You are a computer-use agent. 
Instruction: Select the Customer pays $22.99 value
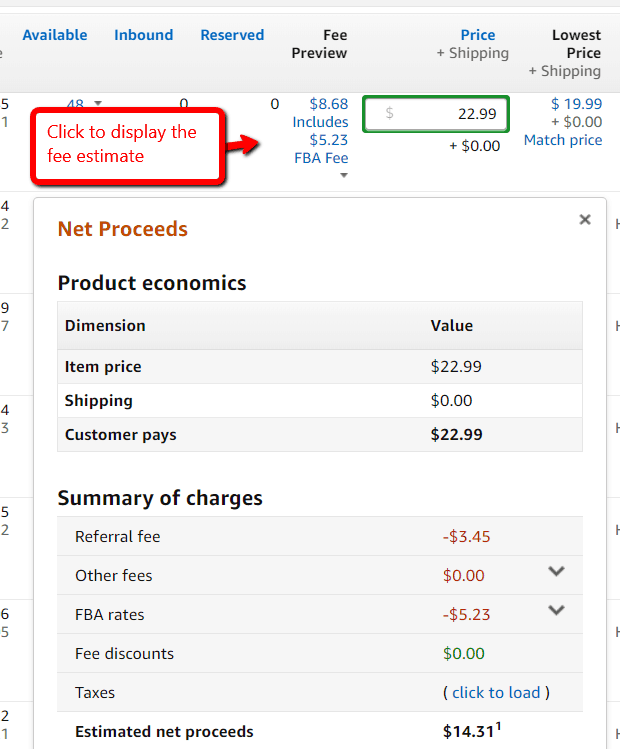(456, 435)
